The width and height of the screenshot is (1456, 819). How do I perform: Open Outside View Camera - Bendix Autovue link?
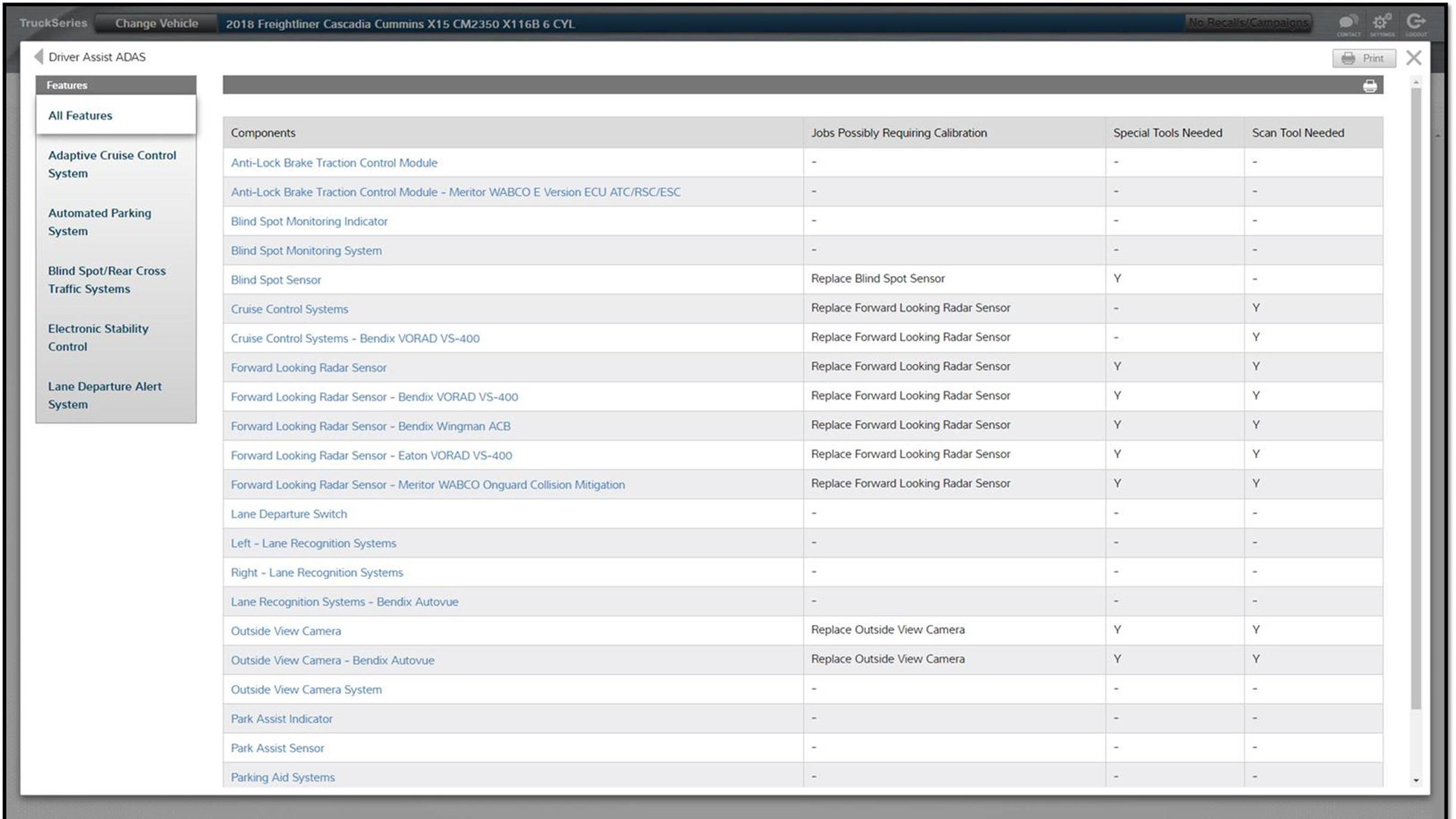click(x=332, y=661)
